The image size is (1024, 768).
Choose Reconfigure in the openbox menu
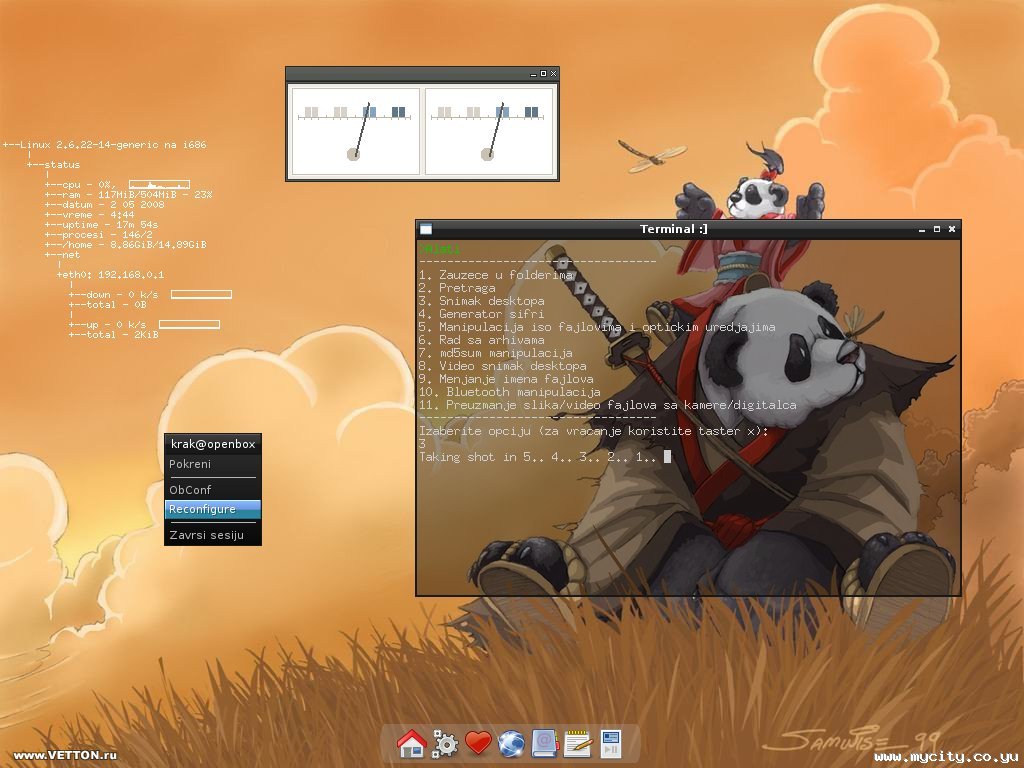(213, 509)
